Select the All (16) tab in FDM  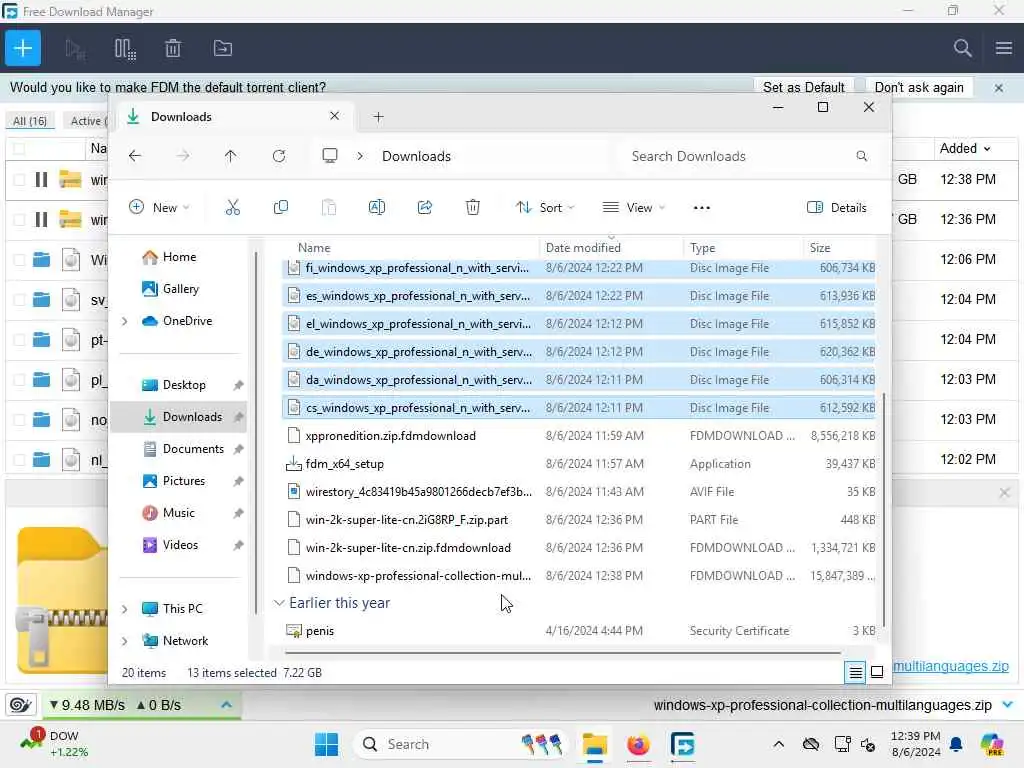pyautogui.click(x=30, y=121)
